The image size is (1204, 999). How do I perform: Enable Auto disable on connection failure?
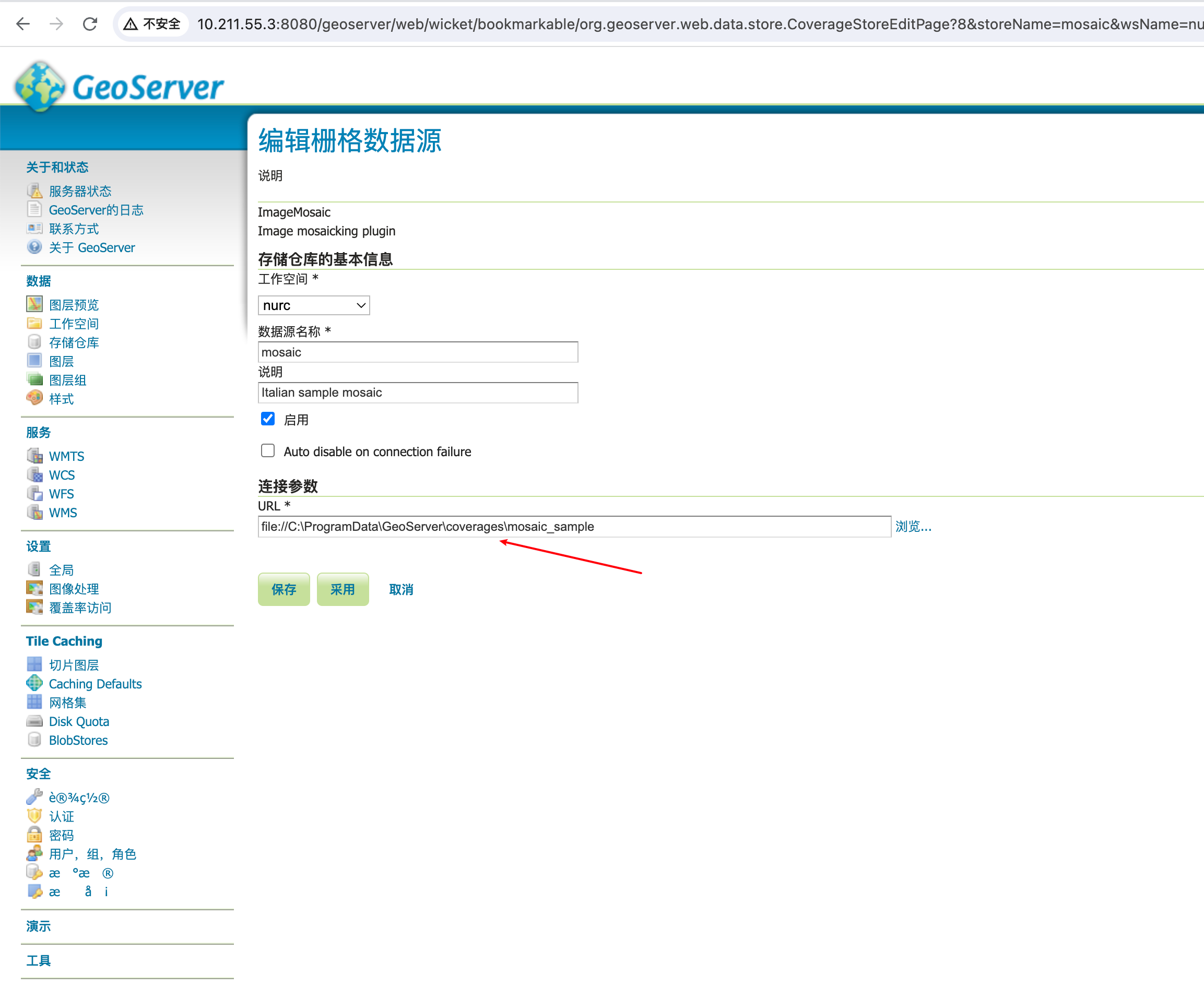click(x=268, y=451)
